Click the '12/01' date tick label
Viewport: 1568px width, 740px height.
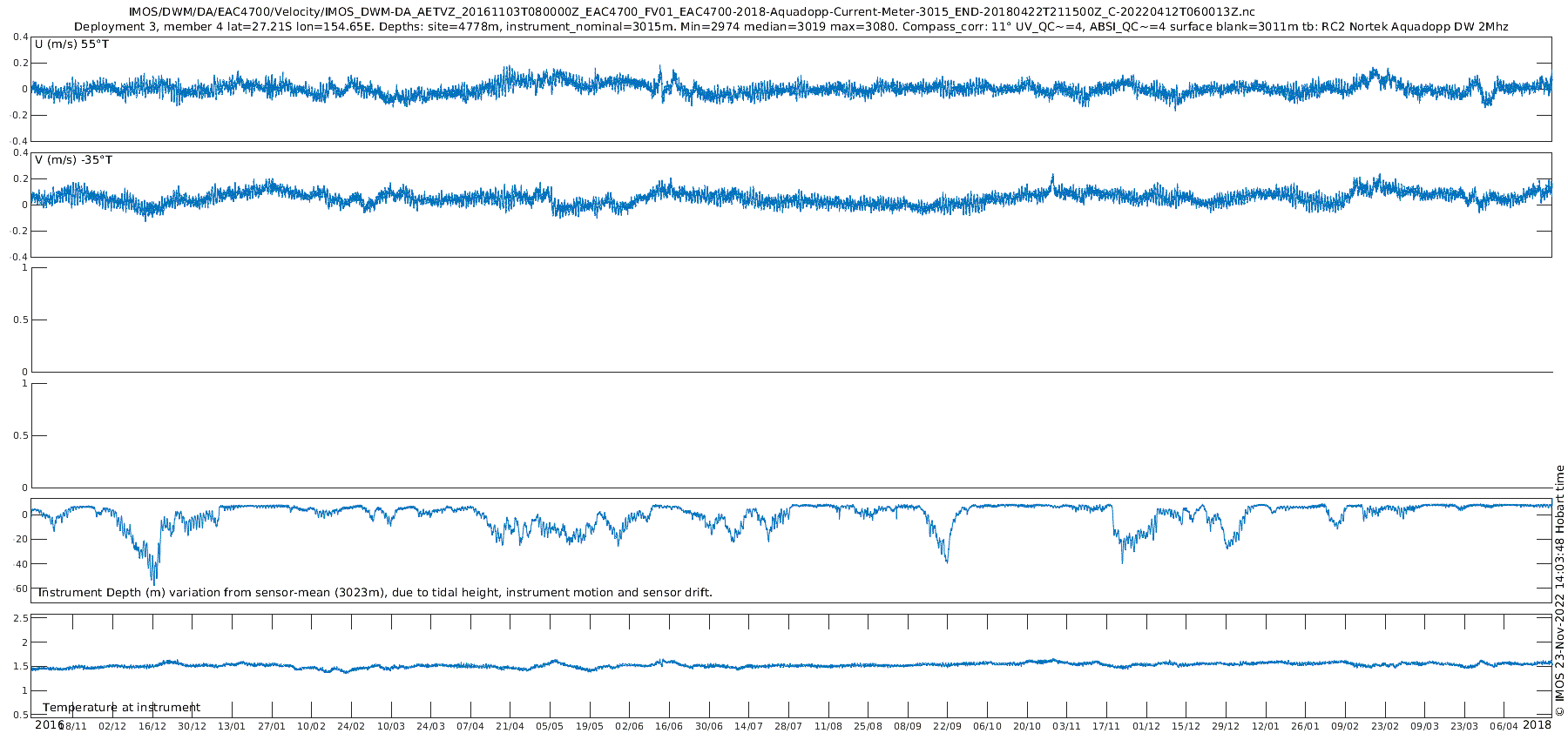(1266, 727)
